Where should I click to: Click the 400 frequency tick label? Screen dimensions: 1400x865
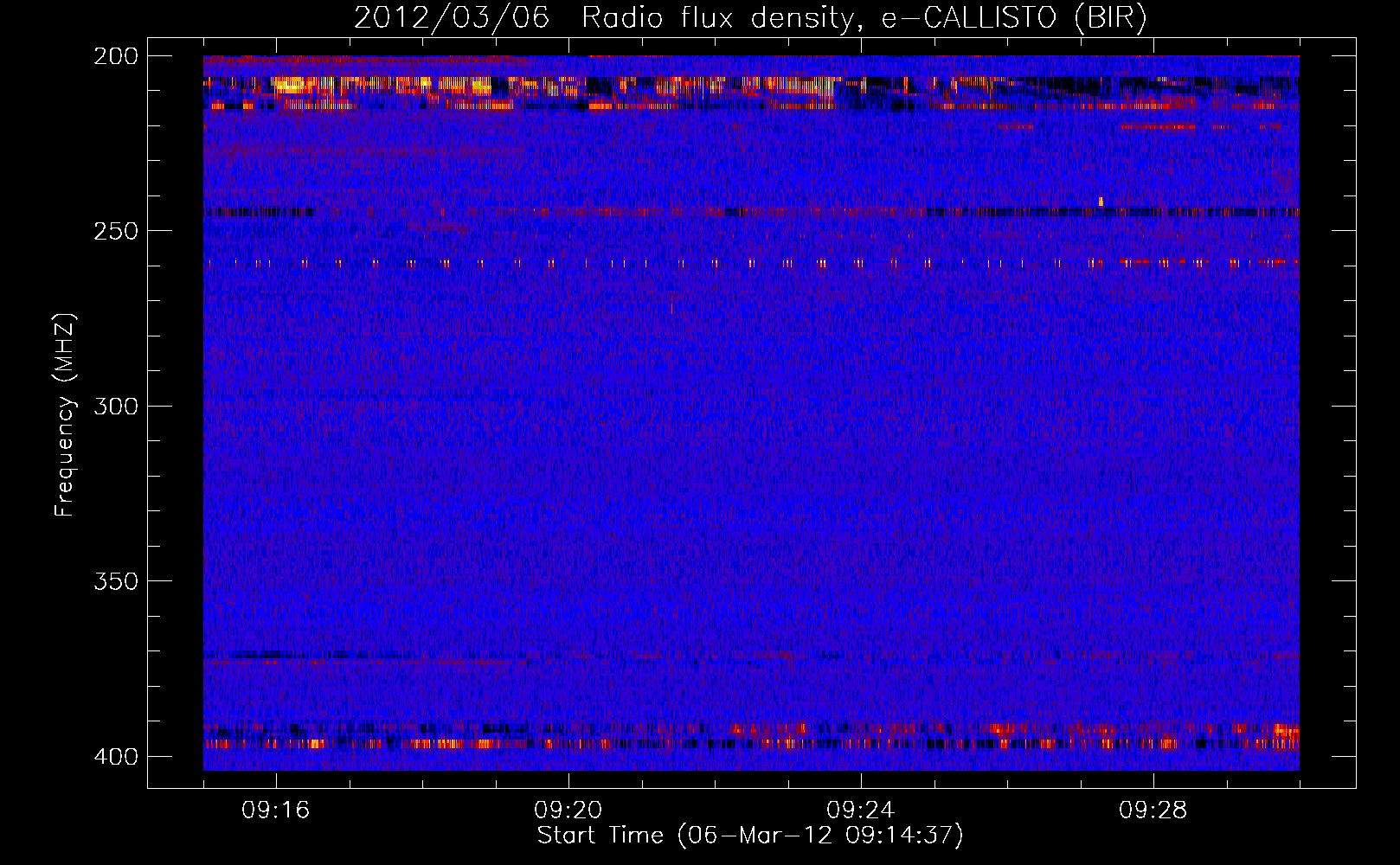pyautogui.click(x=116, y=757)
